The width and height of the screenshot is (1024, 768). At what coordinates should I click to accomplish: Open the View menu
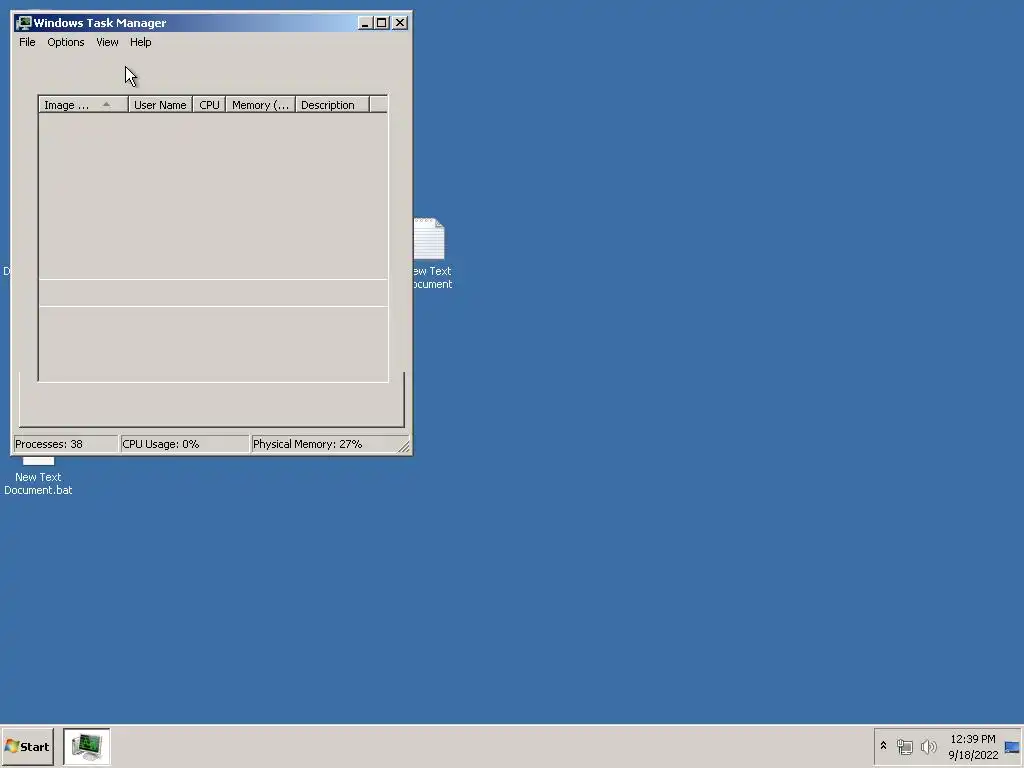coord(107,42)
